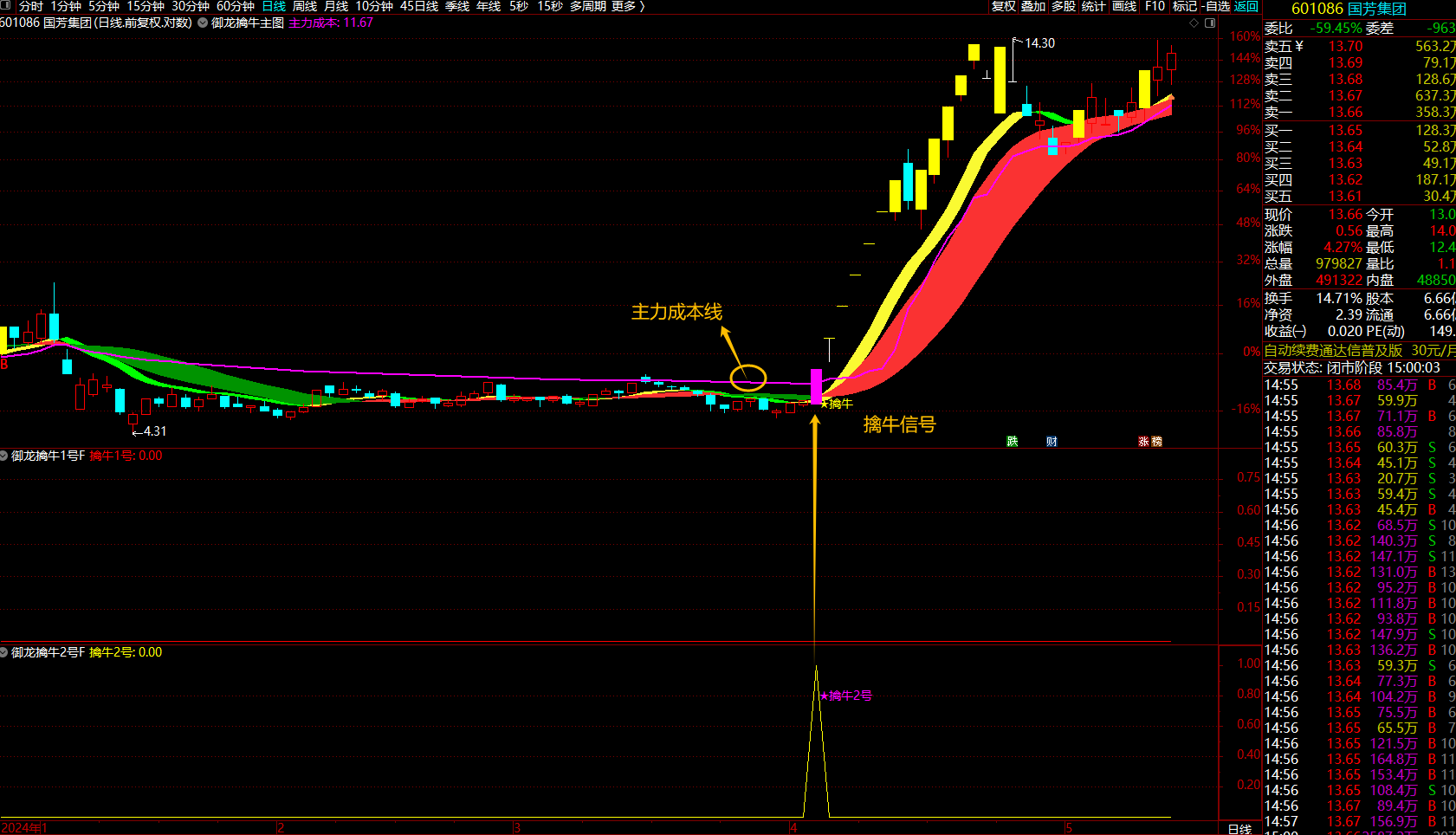
Task: Select the 1分钟 period
Action: (x=67, y=6)
